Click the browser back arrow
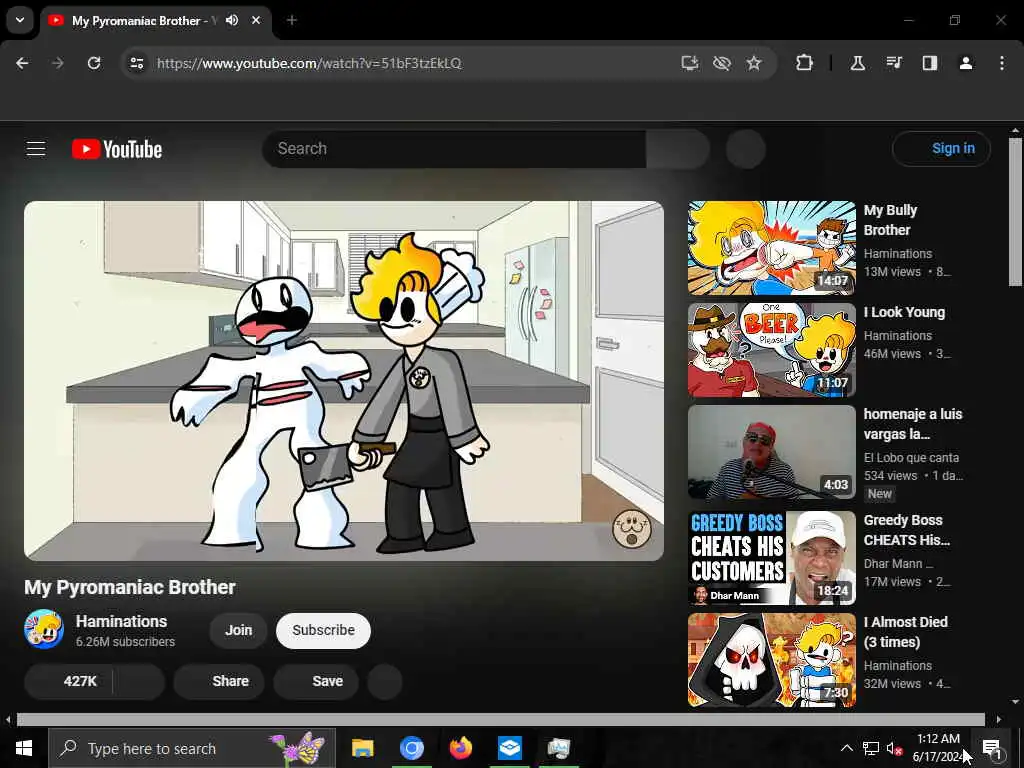This screenshot has width=1024, height=768. click(x=22, y=63)
